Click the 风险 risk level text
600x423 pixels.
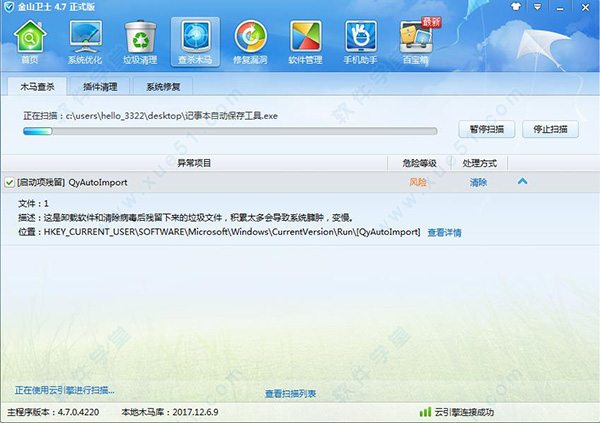[418, 182]
